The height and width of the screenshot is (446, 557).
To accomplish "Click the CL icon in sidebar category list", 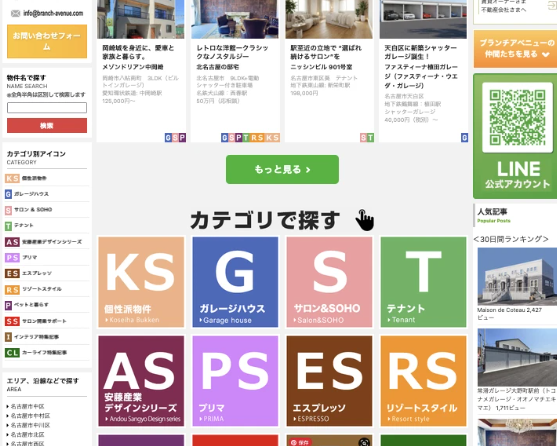I will coord(12,353).
